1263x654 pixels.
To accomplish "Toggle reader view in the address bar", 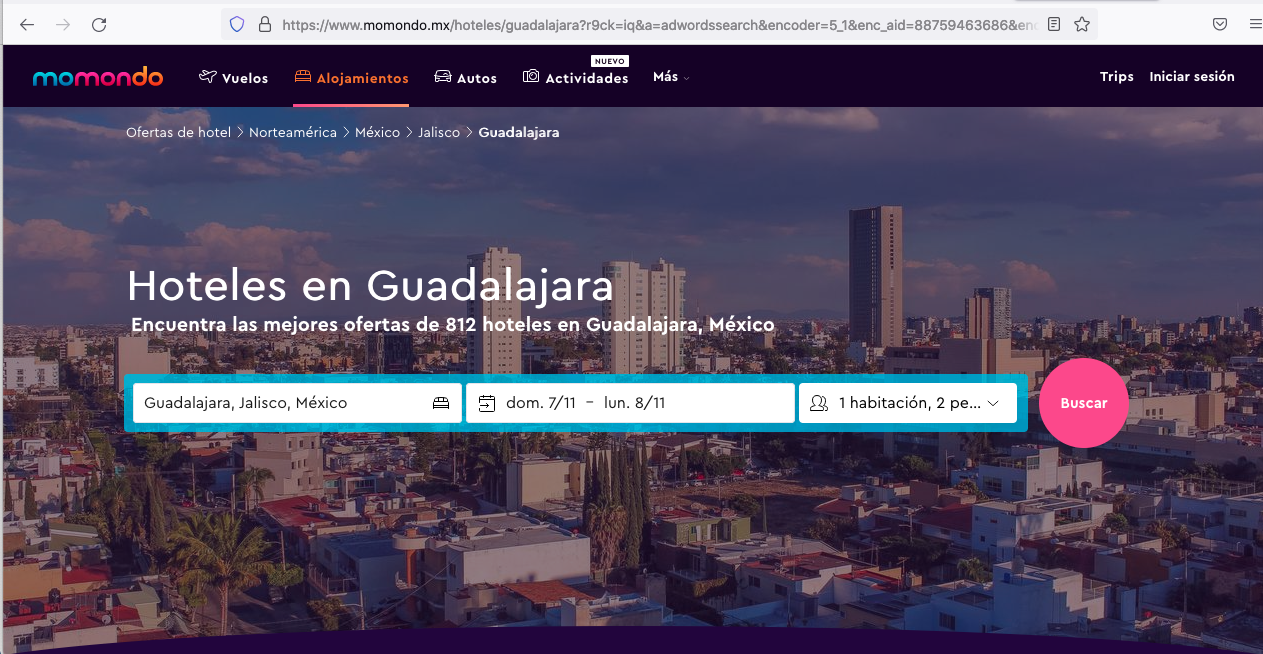I will pos(1054,24).
